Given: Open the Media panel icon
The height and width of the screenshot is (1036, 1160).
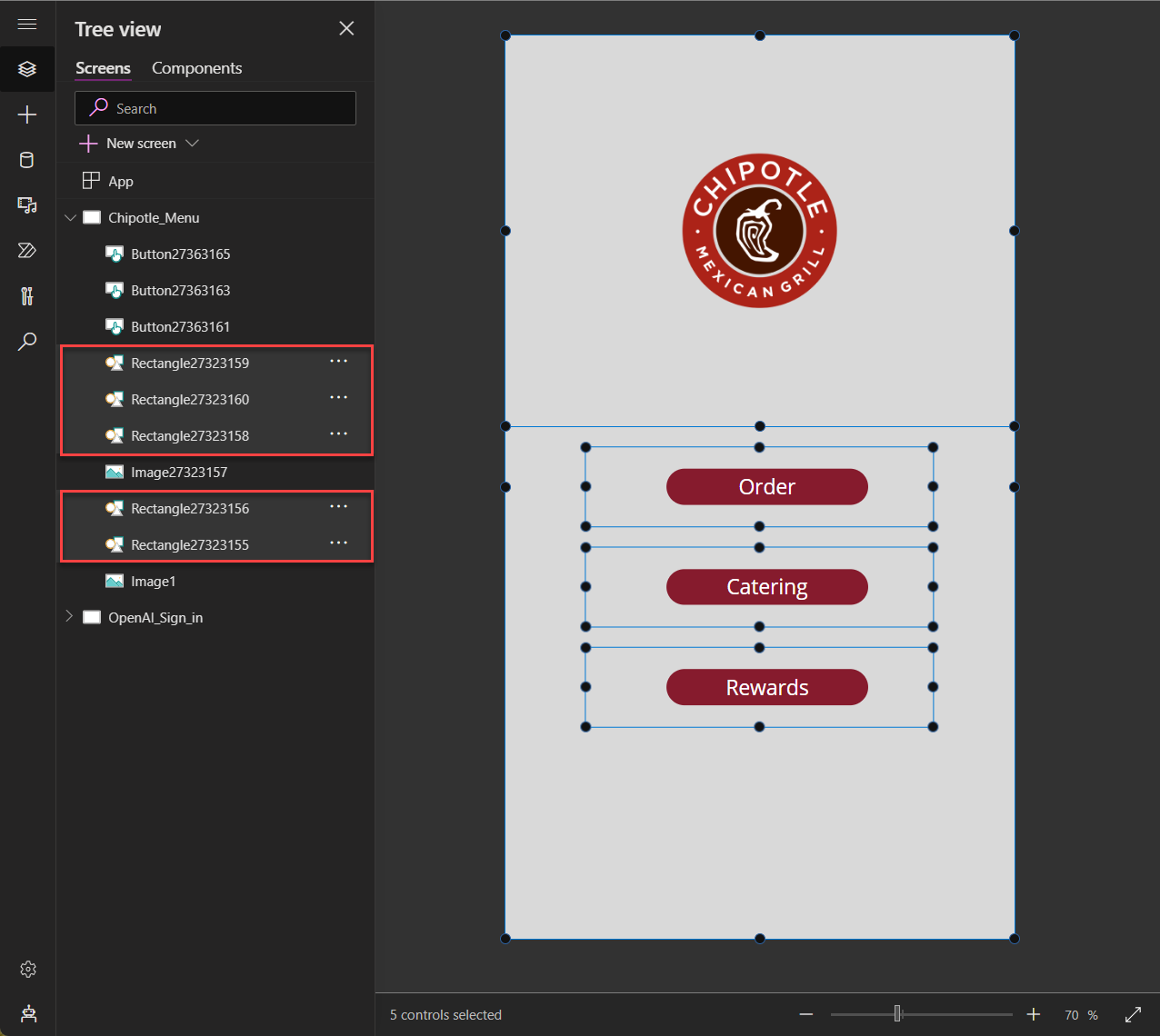Looking at the screenshot, I should coord(27,205).
